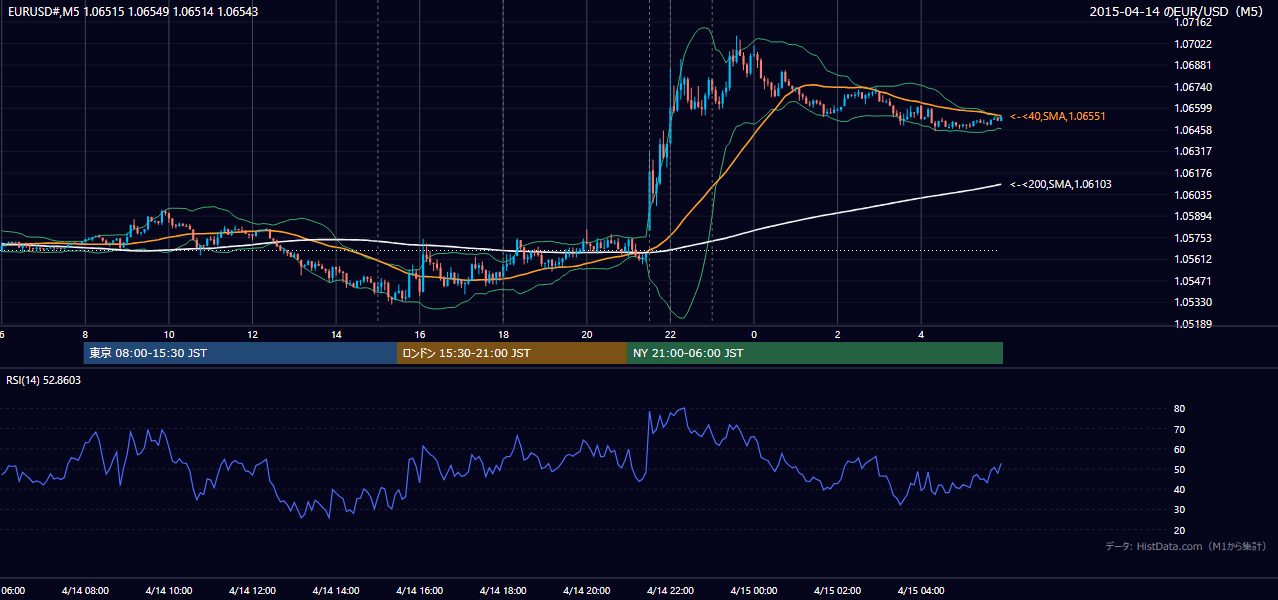Click hour label 0 under the price chart
The height and width of the screenshot is (600, 1278).
[754, 335]
